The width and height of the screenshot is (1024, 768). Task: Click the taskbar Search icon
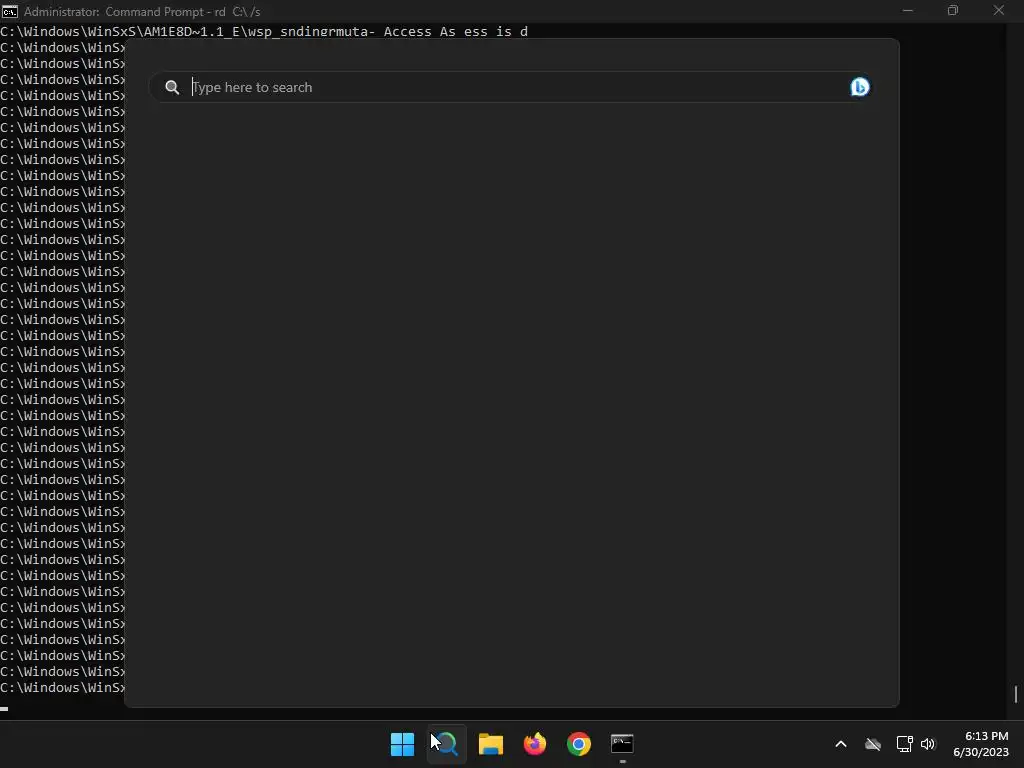tap(447, 744)
